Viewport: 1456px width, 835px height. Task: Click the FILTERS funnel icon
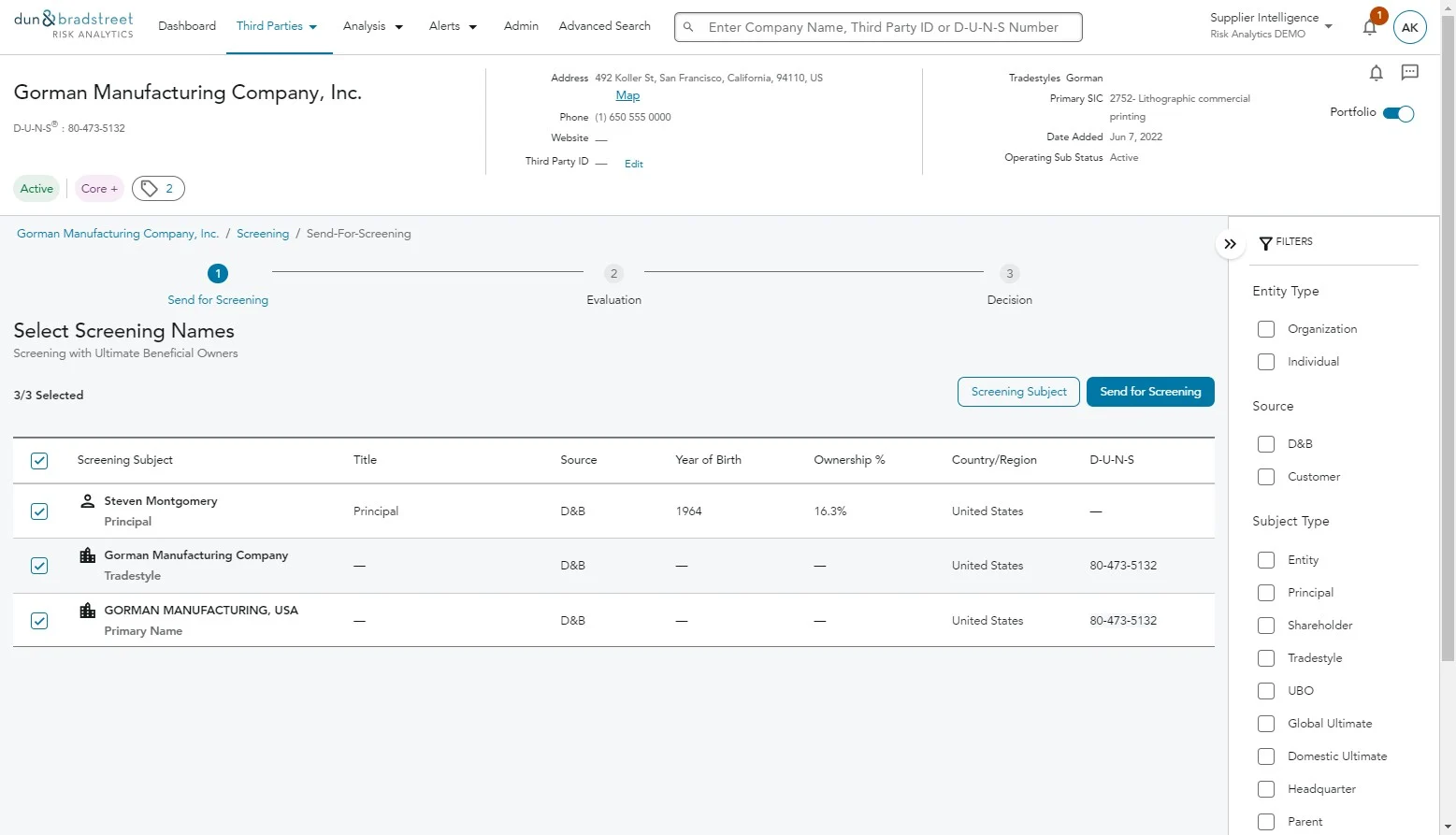(1265, 243)
